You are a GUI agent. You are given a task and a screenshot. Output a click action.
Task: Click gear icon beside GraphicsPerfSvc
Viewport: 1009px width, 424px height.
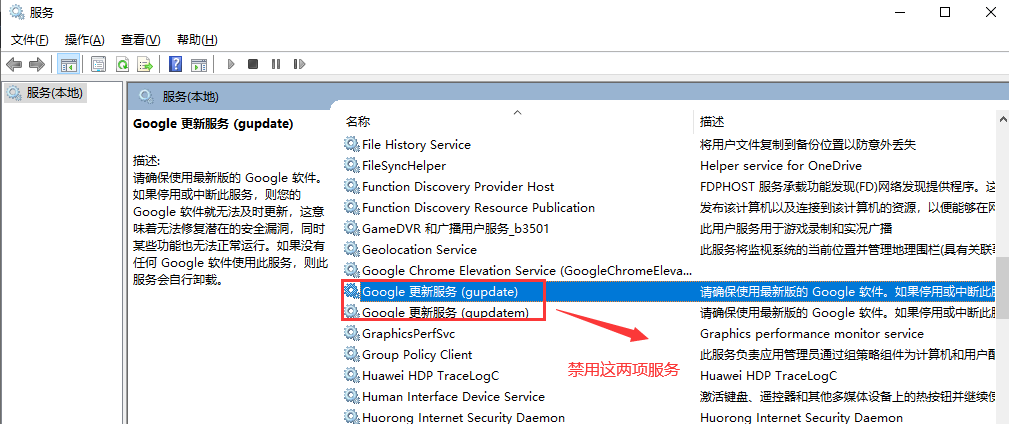[351, 333]
